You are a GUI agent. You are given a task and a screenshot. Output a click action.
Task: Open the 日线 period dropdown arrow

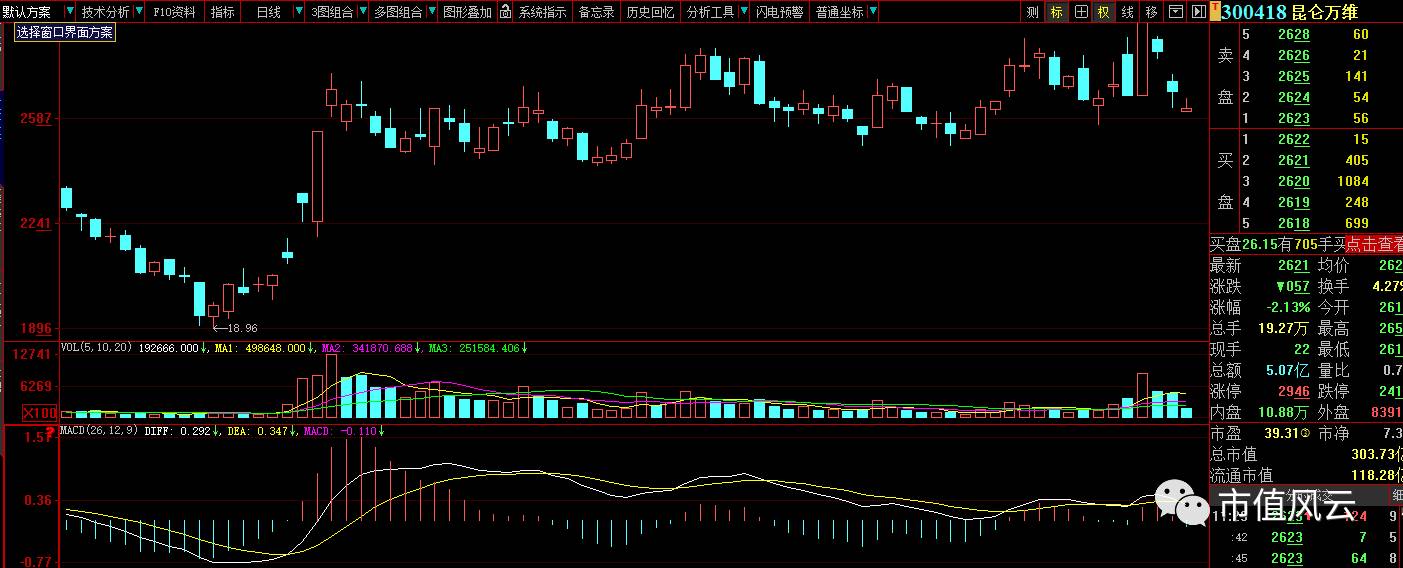[297, 12]
